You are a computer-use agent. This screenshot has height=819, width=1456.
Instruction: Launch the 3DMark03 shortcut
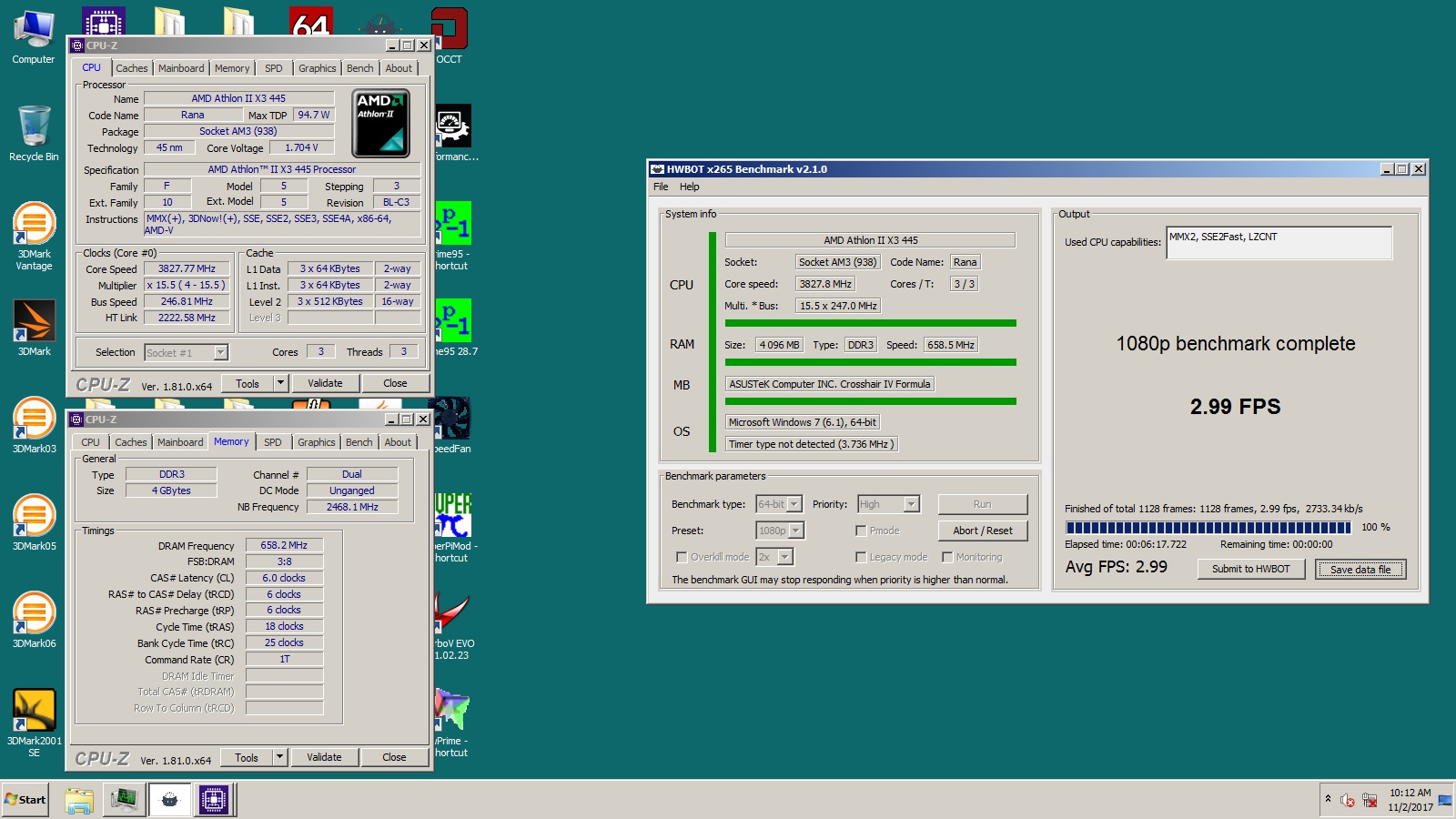click(x=34, y=425)
